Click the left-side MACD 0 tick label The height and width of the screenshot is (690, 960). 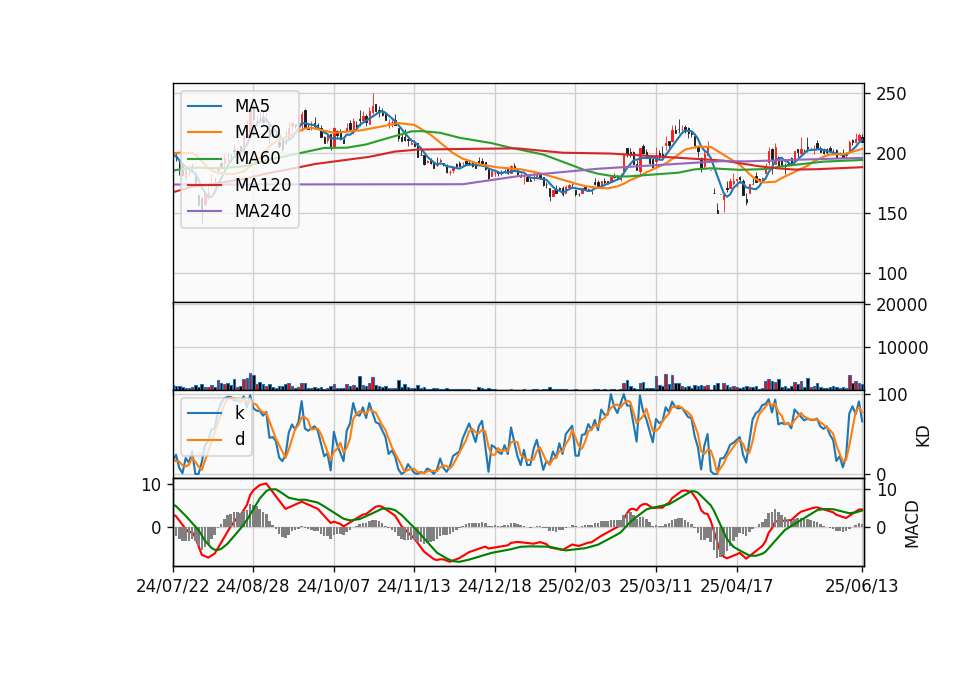156,528
